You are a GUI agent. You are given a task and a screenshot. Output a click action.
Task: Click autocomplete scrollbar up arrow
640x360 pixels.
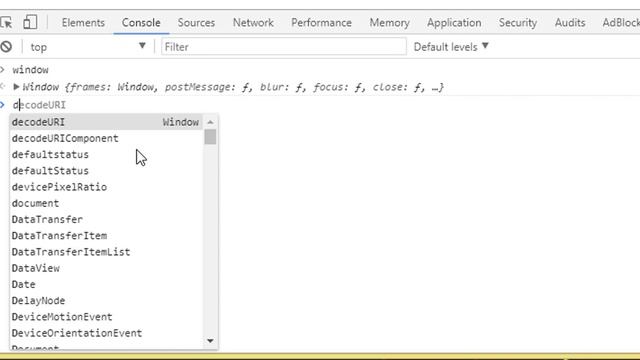210,122
